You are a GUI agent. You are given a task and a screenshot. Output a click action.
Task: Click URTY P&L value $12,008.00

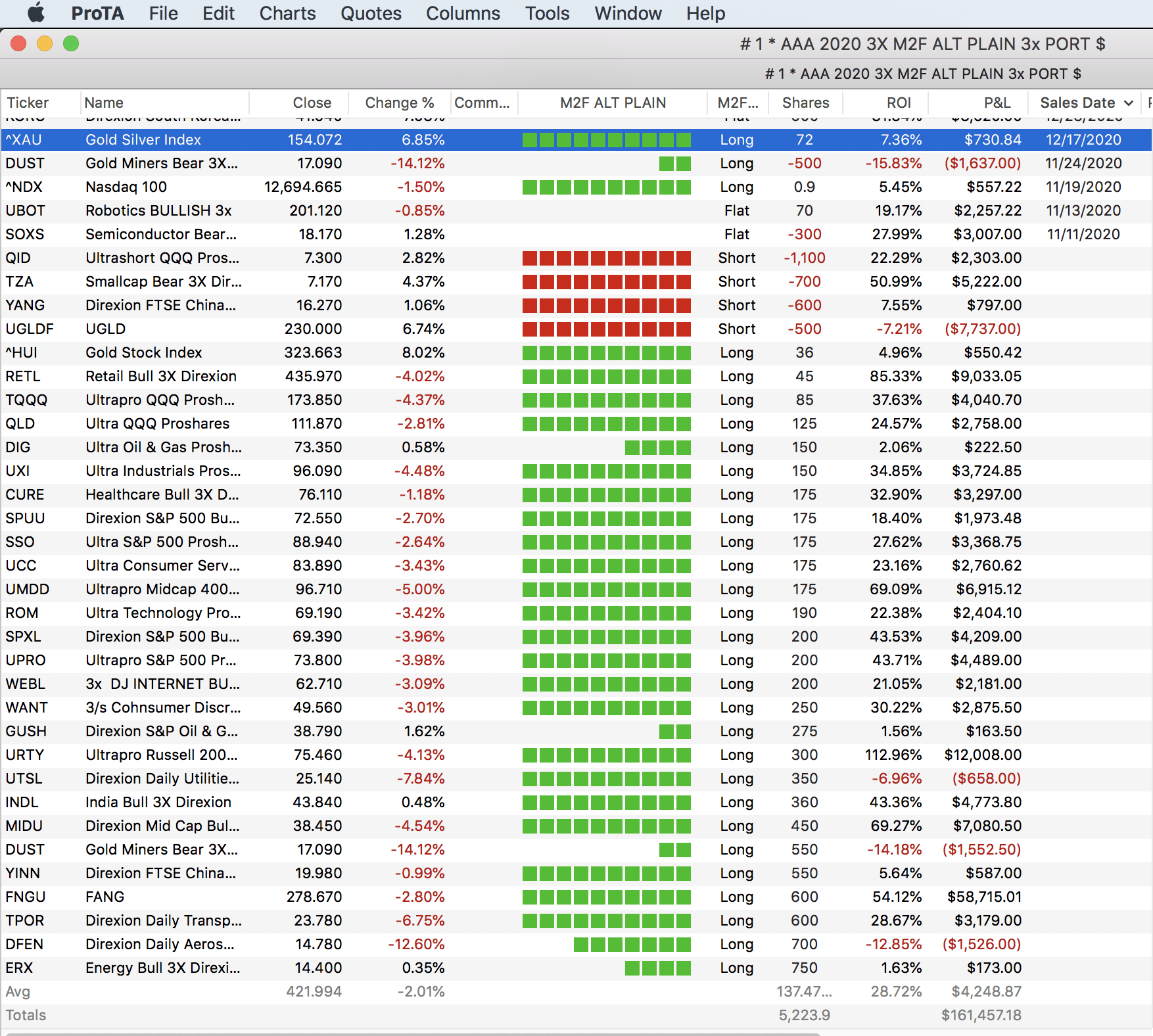click(x=983, y=755)
